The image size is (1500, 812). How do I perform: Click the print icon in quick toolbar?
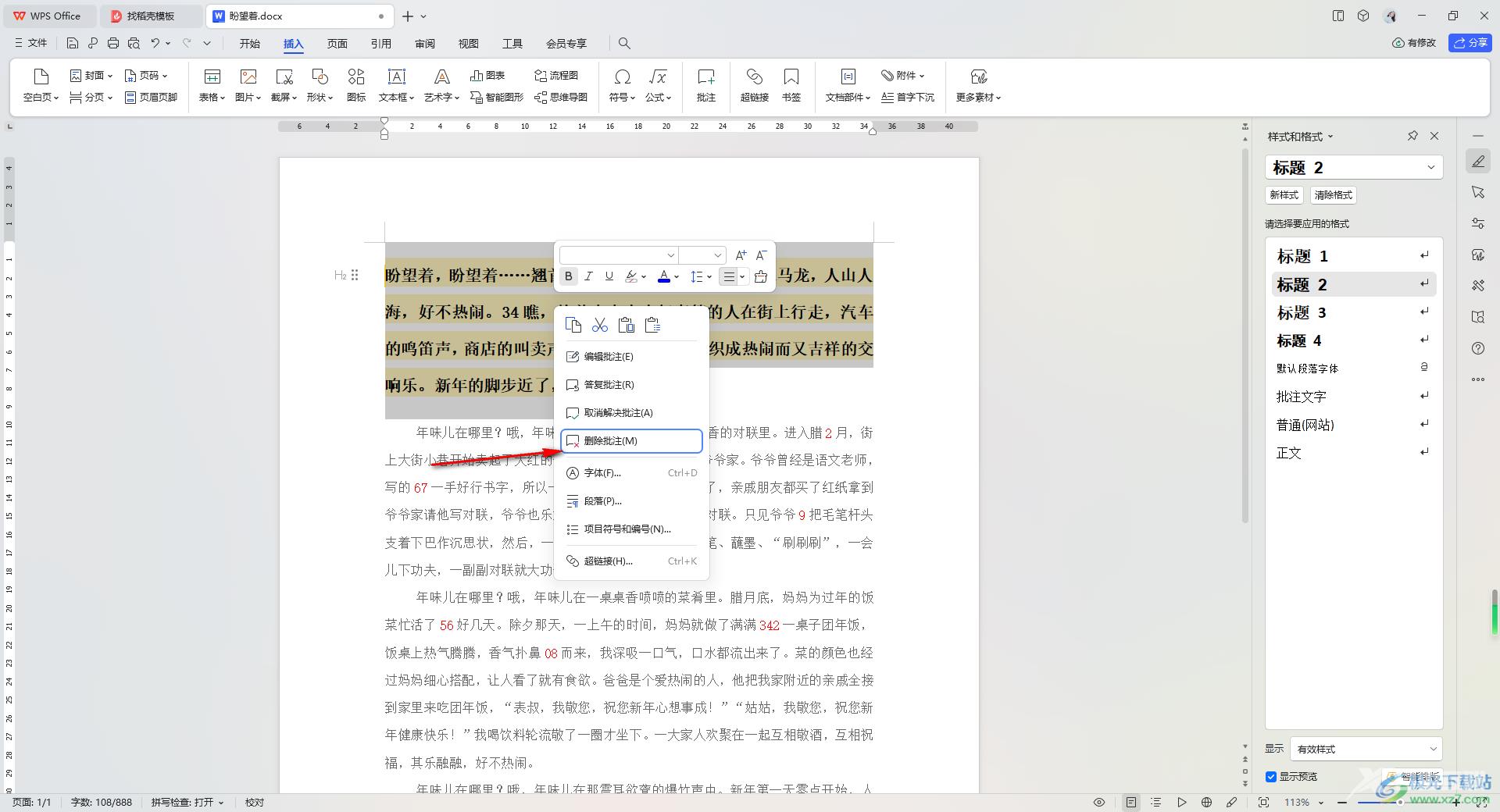click(x=113, y=44)
